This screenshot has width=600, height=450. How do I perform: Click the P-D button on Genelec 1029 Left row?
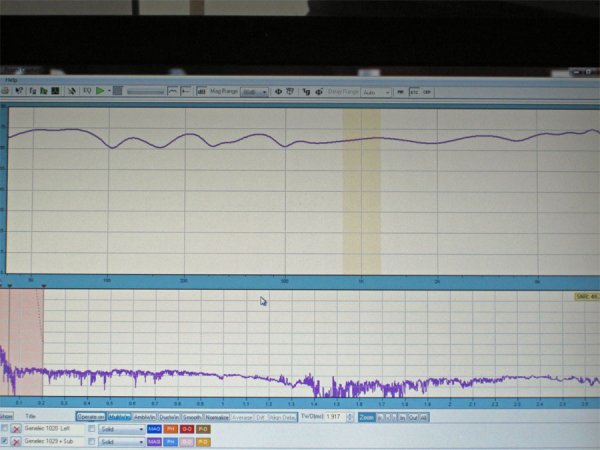coord(203,428)
